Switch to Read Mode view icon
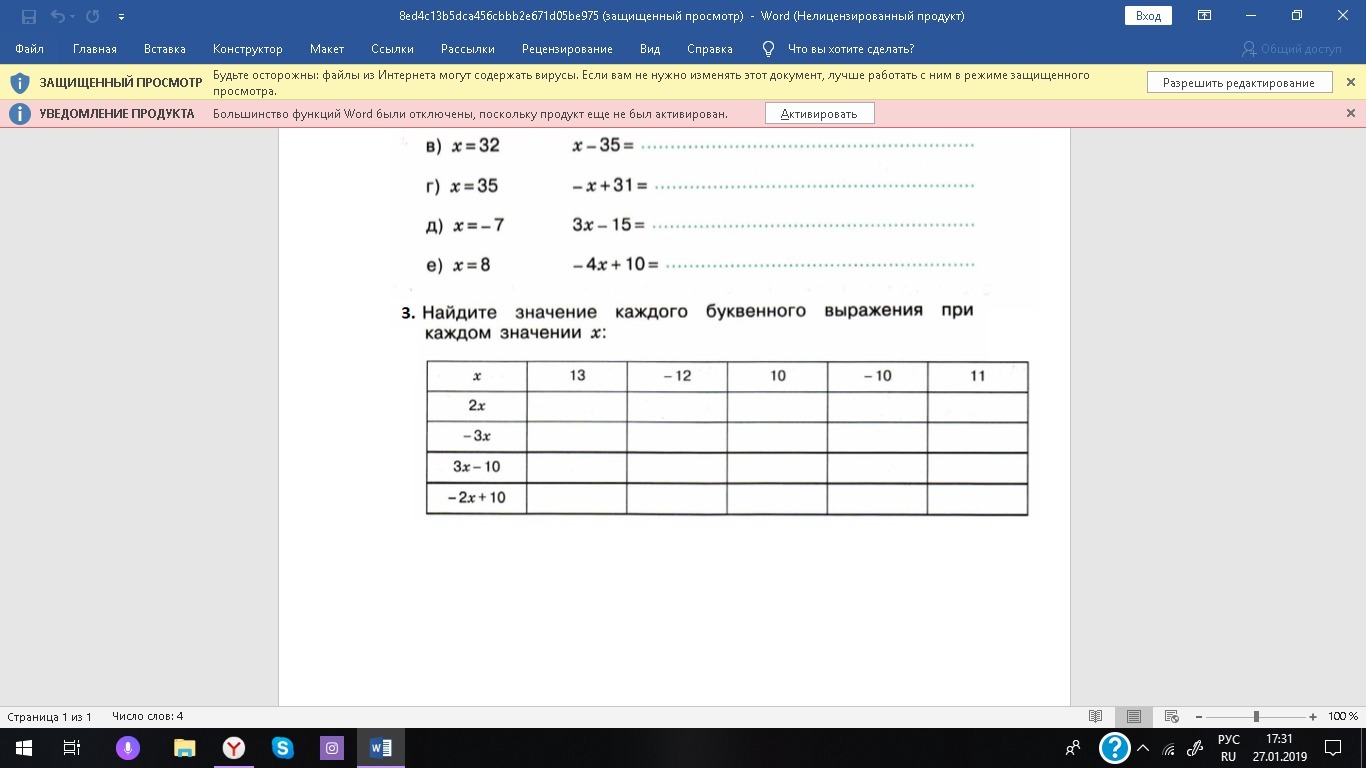The image size is (1366, 768). [1096, 717]
